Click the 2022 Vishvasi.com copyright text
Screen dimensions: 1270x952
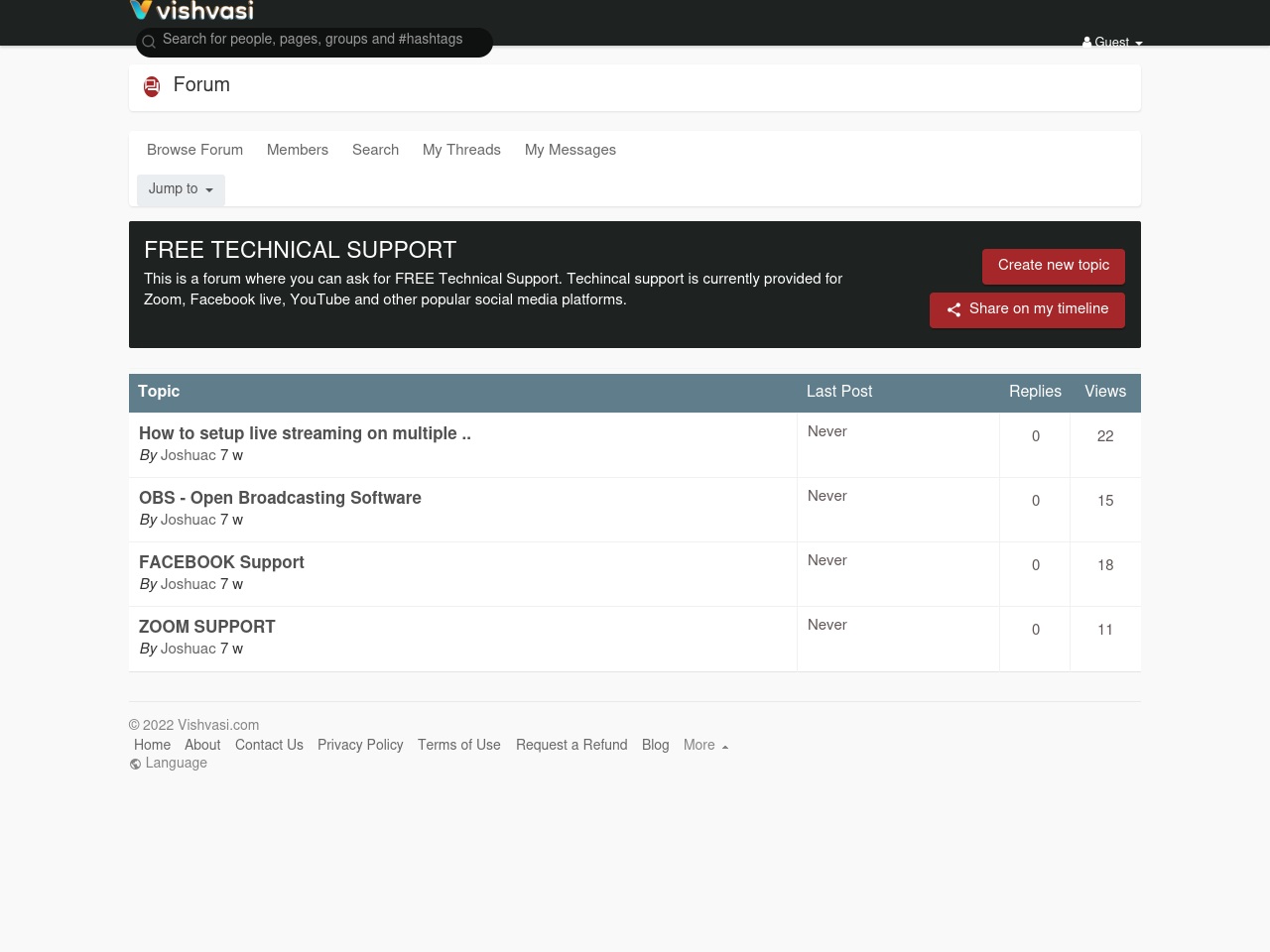194,726
